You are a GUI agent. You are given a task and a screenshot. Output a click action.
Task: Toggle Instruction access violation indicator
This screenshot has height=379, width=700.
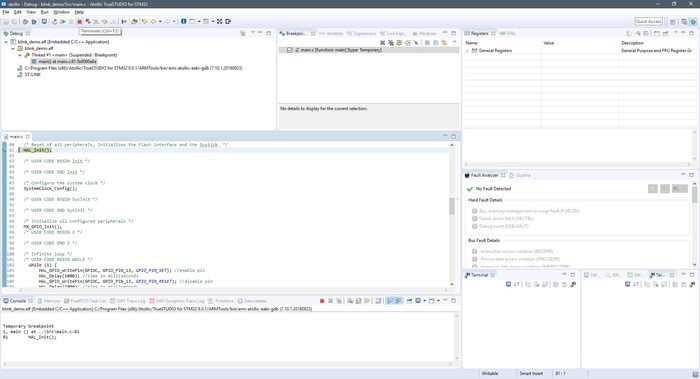click(x=475, y=251)
